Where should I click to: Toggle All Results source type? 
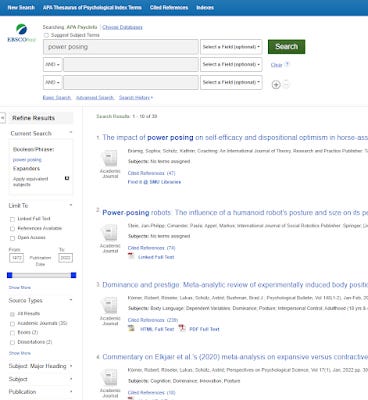[x=12, y=314]
